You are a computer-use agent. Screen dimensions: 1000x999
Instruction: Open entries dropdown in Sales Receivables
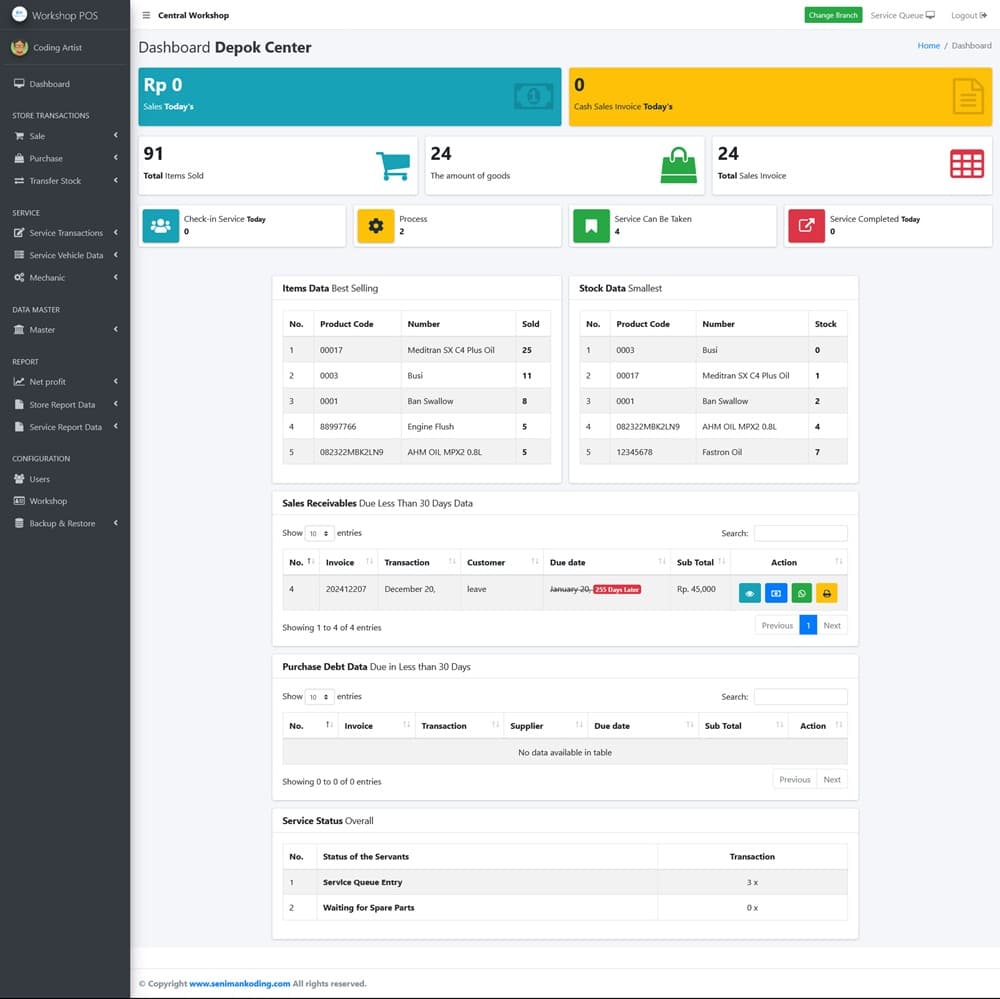click(x=319, y=534)
